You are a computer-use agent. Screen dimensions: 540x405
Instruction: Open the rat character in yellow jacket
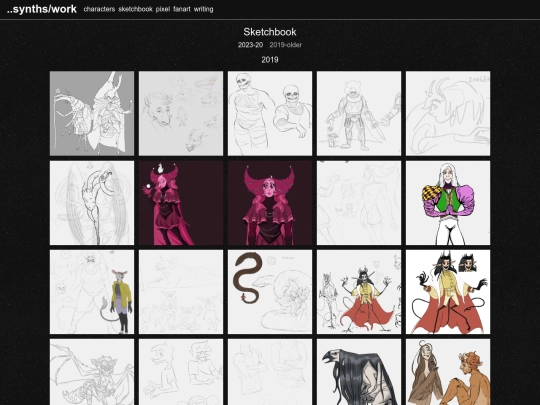(92, 292)
